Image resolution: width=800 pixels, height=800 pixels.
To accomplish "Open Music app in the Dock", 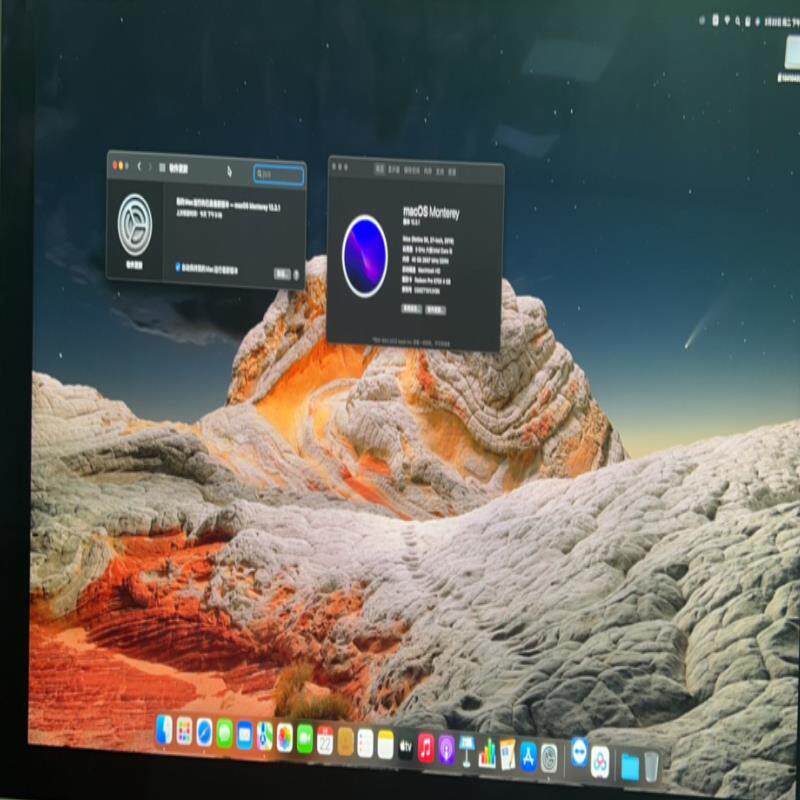I will pyautogui.click(x=426, y=748).
